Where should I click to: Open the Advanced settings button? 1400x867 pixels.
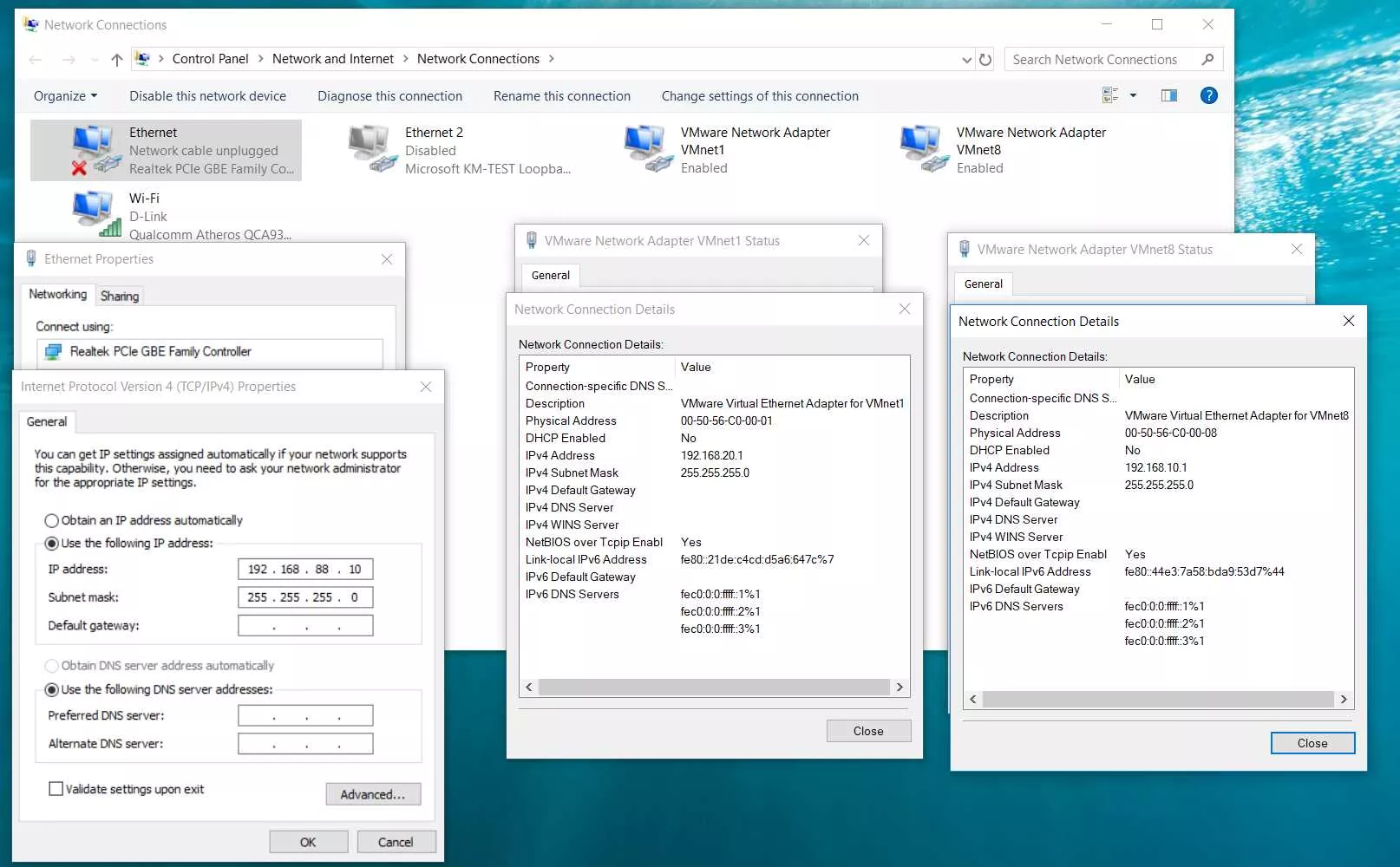[x=373, y=794]
